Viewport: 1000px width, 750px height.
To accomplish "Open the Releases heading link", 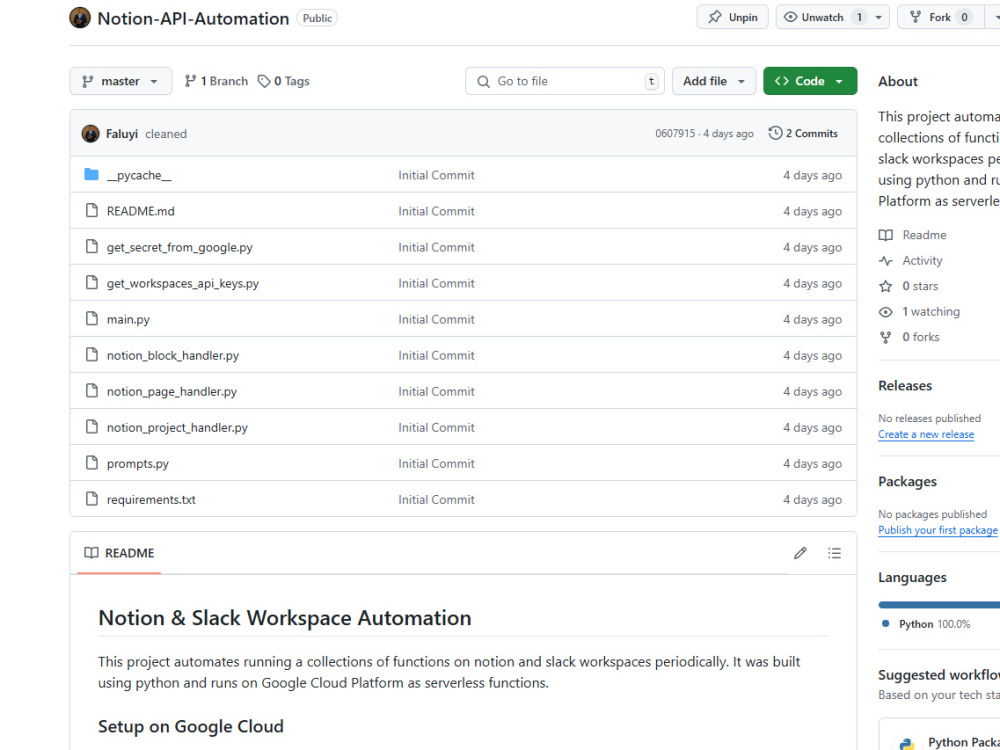I will [905, 386].
